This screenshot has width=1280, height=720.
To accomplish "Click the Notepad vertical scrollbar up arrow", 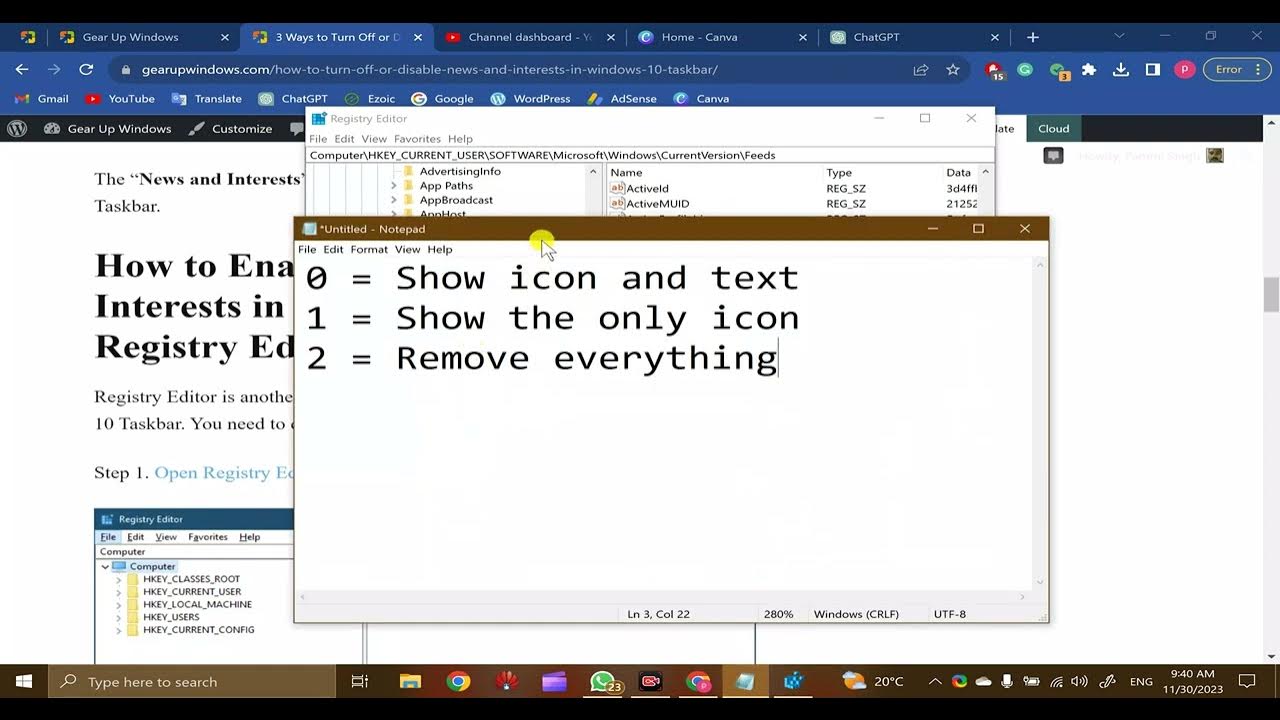I will click(x=1041, y=265).
